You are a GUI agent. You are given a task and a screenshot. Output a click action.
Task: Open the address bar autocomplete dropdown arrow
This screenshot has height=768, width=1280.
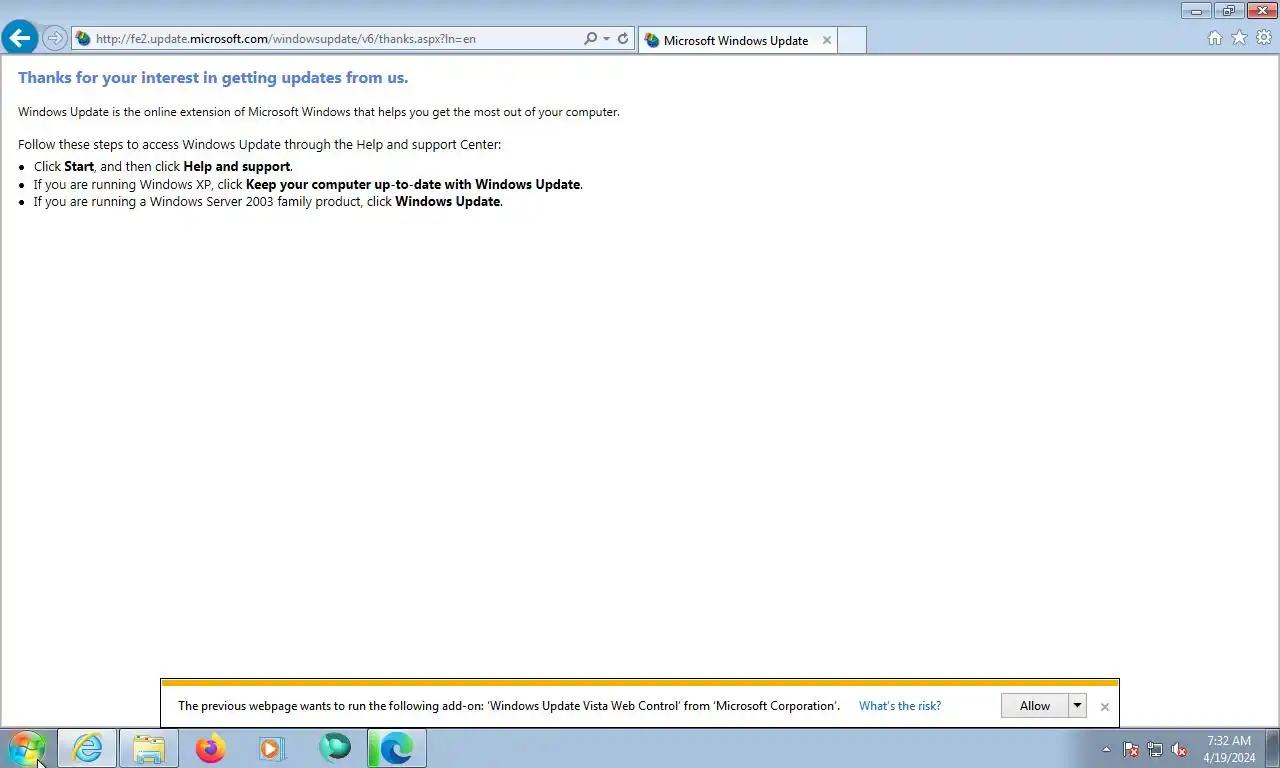point(606,39)
